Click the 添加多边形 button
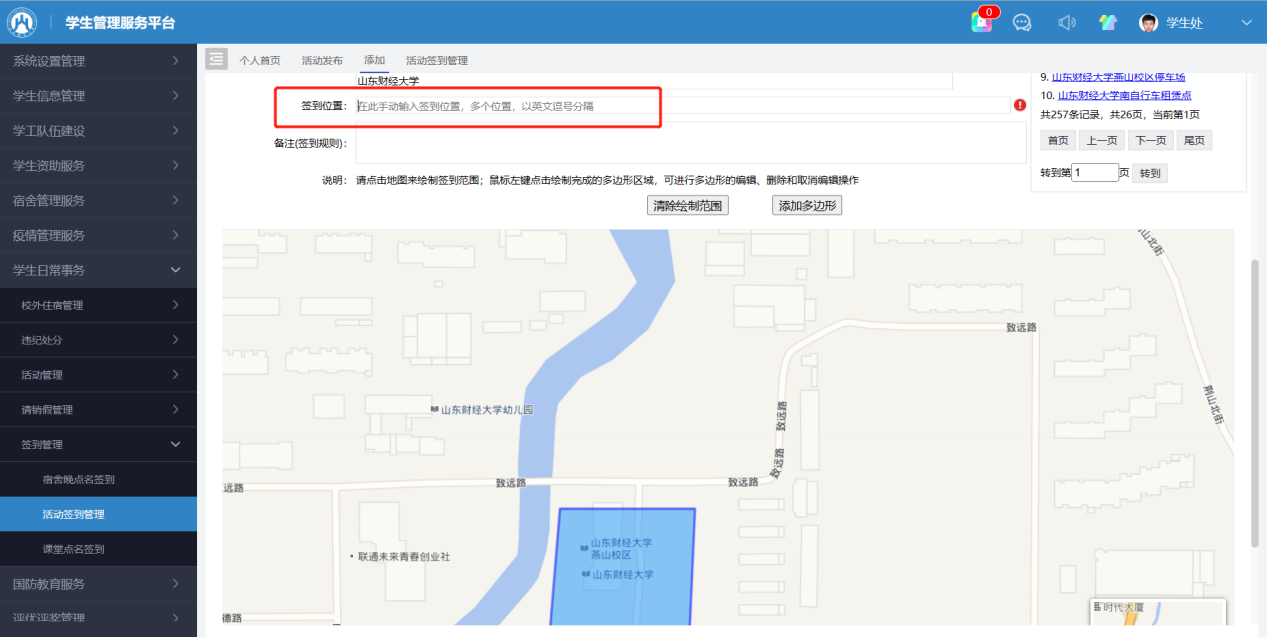 807,206
